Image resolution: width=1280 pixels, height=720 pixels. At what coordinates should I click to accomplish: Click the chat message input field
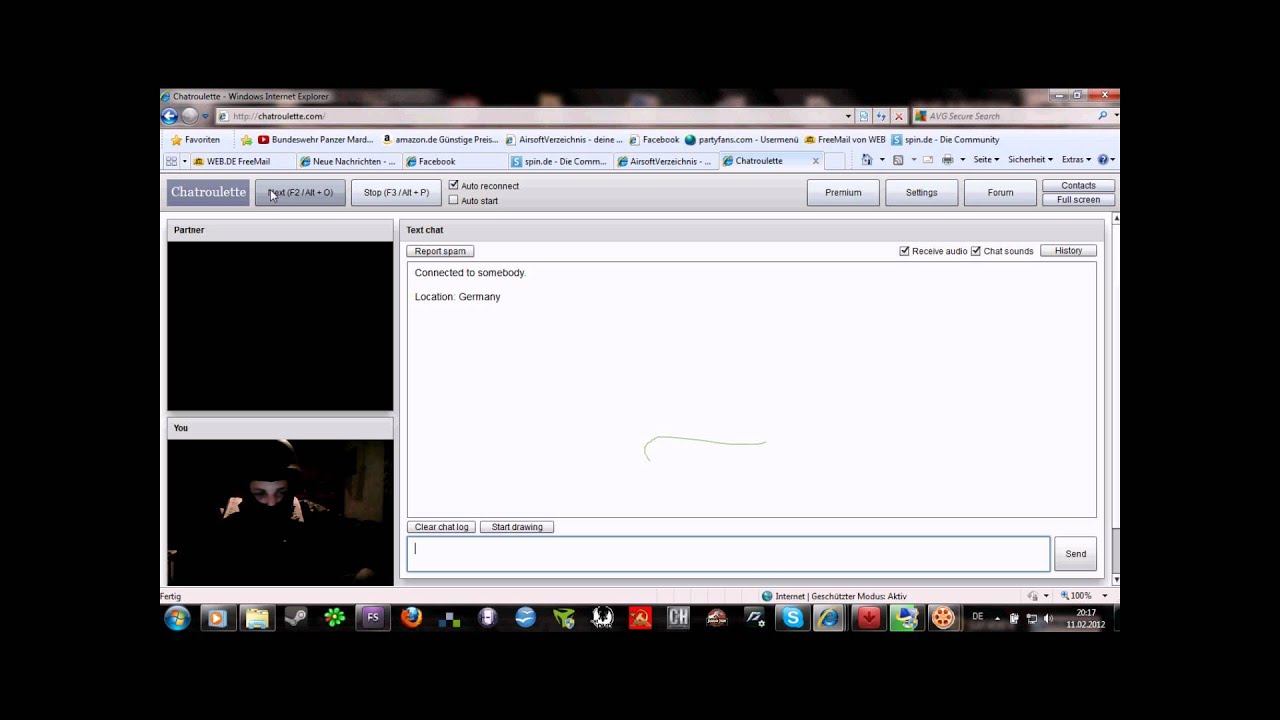729,553
